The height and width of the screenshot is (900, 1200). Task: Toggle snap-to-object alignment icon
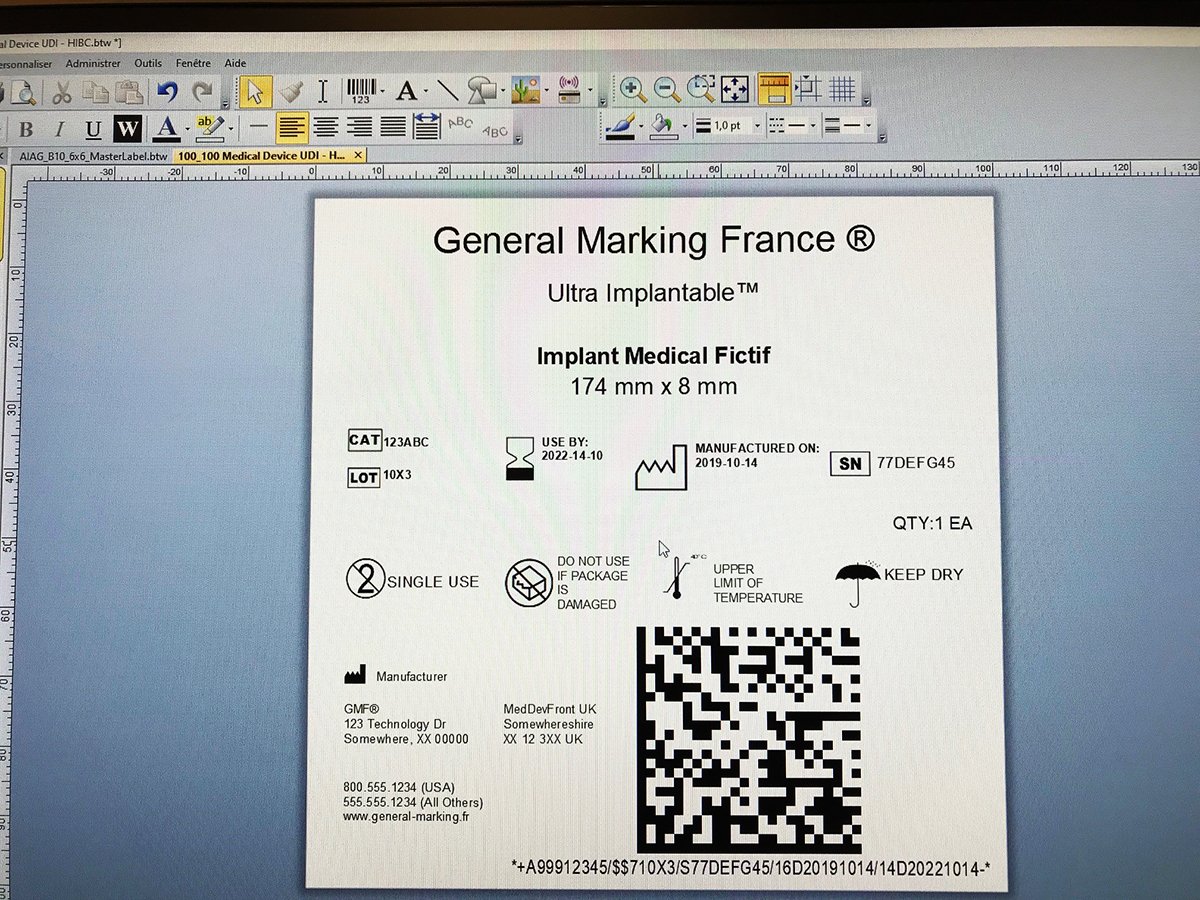pos(808,89)
